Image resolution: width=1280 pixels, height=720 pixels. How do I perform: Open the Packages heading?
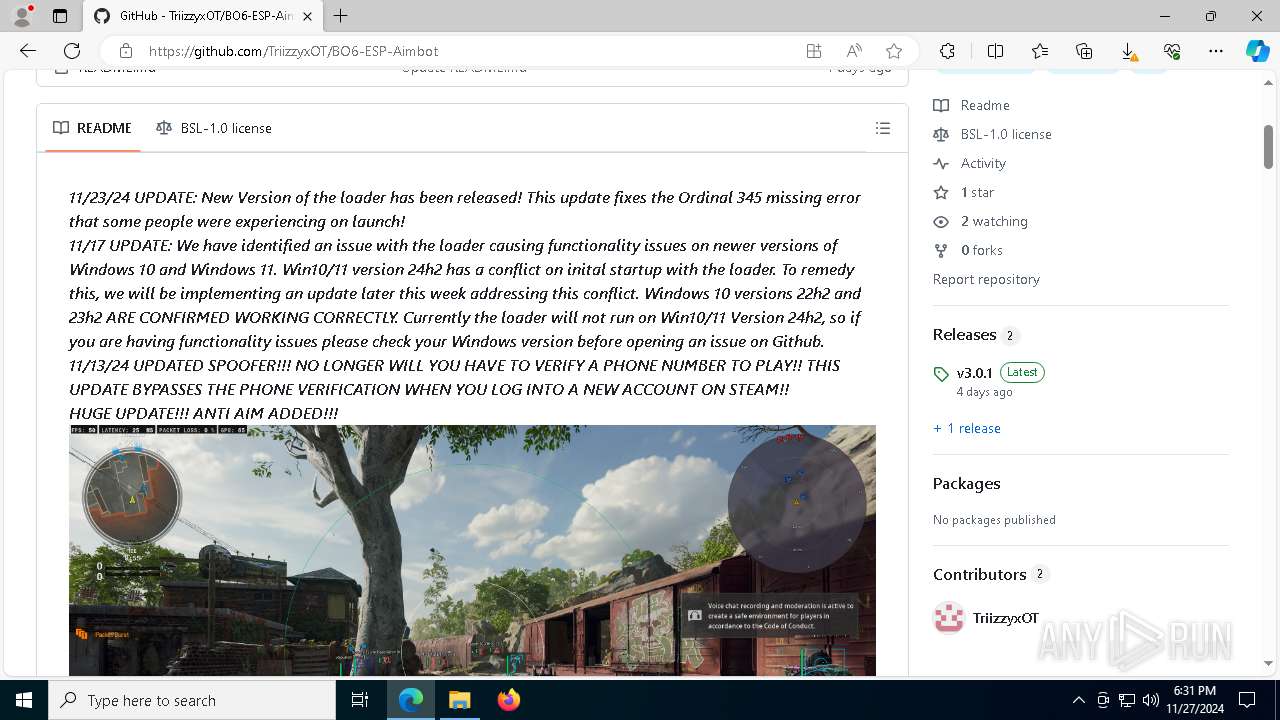click(967, 483)
